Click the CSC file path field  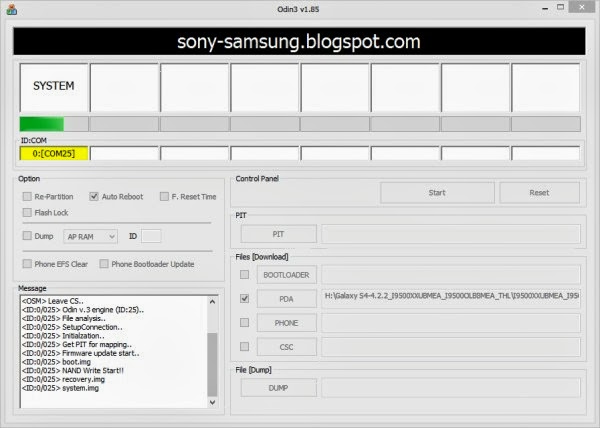coord(451,347)
